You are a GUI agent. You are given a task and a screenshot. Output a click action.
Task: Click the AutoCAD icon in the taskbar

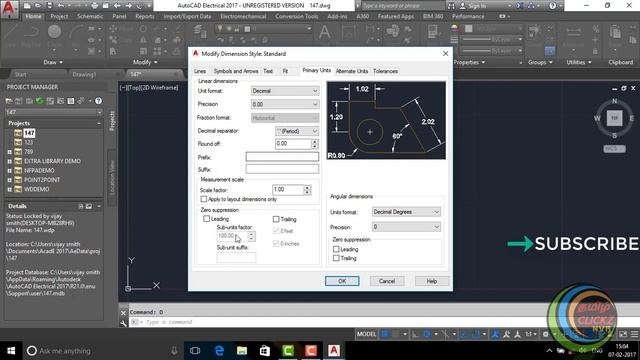coord(333,351)
